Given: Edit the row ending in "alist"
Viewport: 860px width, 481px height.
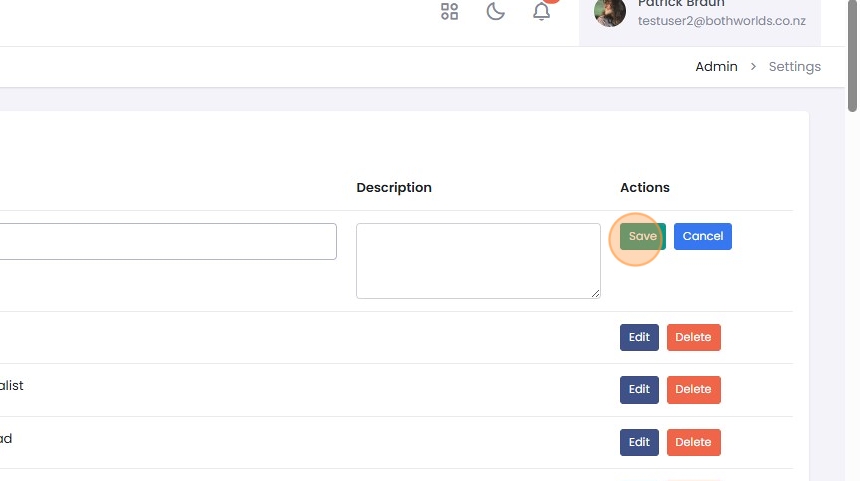Looking at the screenshot, I should (639, 390).
